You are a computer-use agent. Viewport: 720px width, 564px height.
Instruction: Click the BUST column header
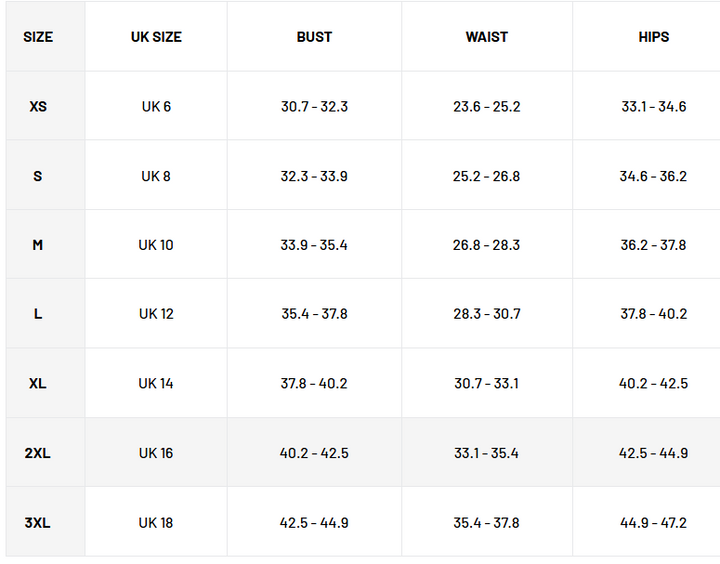(x=314, y=37)
